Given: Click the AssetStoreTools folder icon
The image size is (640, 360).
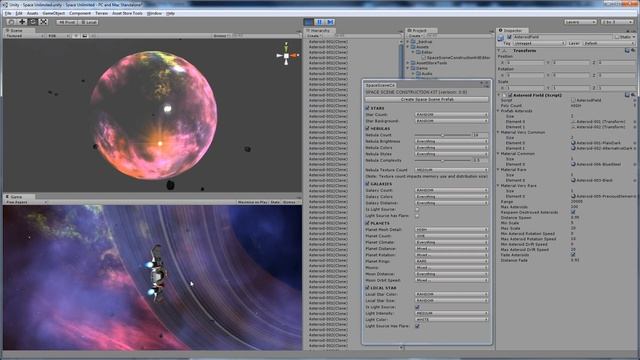Looking at the screenshot, I should [413, 63].
